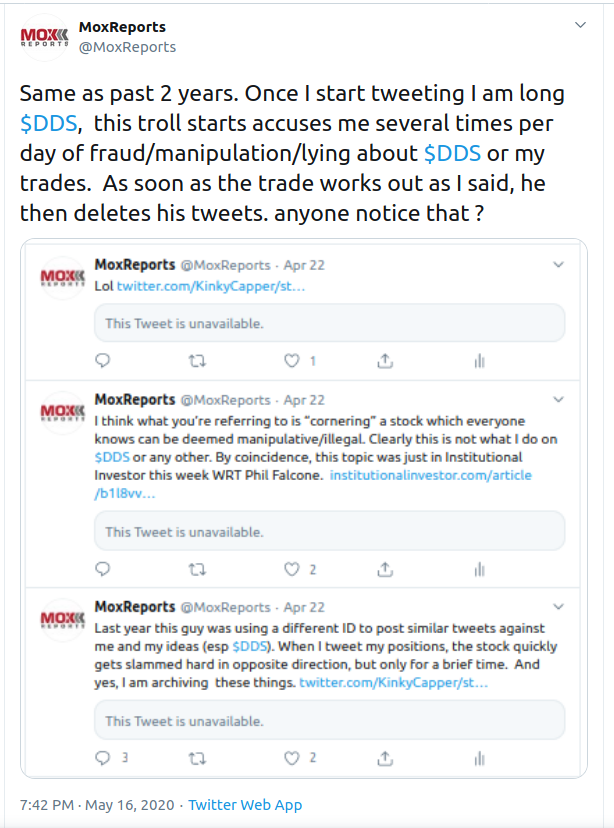Share the Lol quoted tweet
This screenshot has height=828, width=614.
point(384,361)
